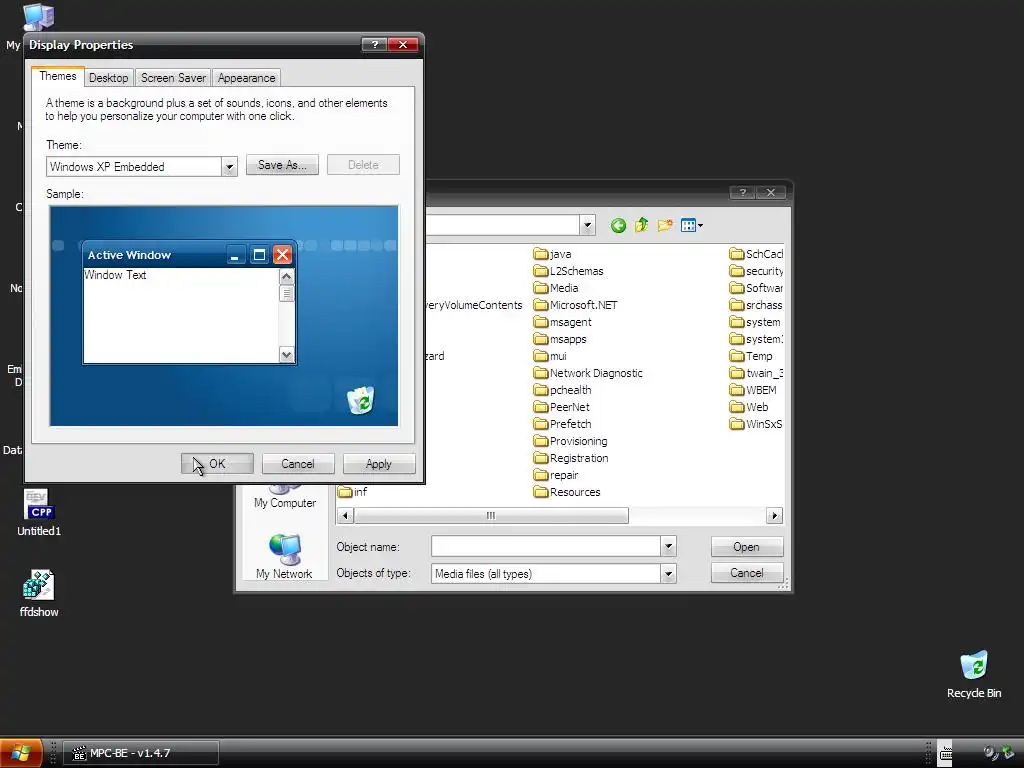Select the Microsoft.NET folder
The height and width of the screenshot is (768, 1024).
click(575, 305)
